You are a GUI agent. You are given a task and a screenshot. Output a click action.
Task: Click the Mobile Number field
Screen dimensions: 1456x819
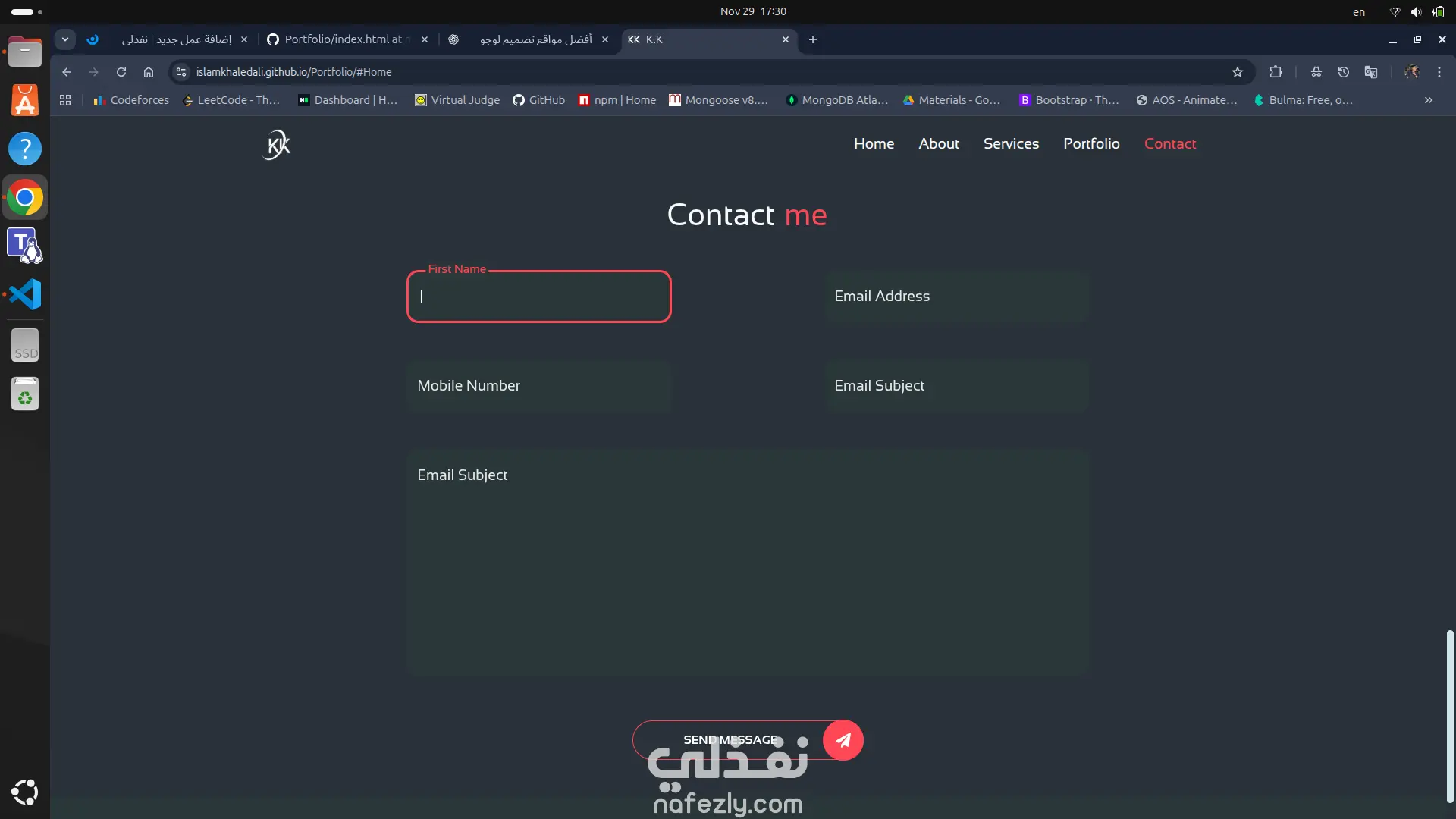click(539, 386)
